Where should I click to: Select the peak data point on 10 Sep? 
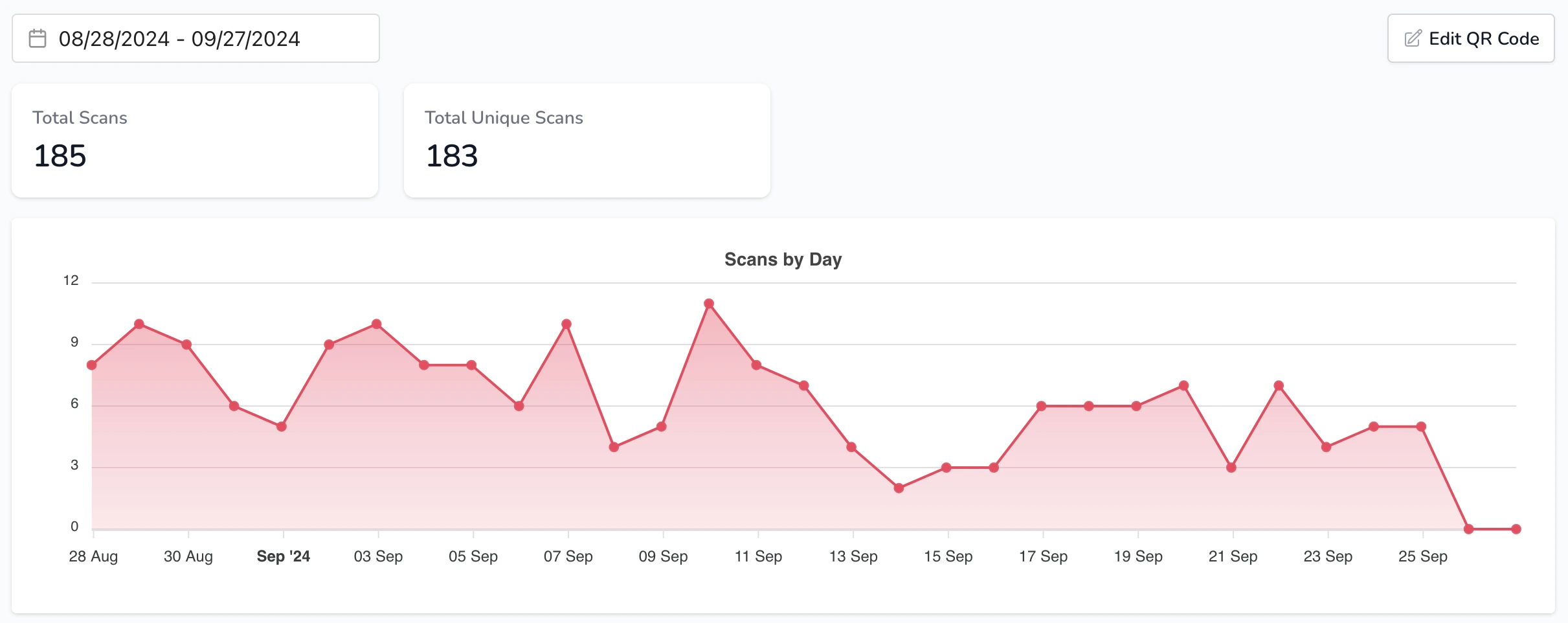click(708, 302)
